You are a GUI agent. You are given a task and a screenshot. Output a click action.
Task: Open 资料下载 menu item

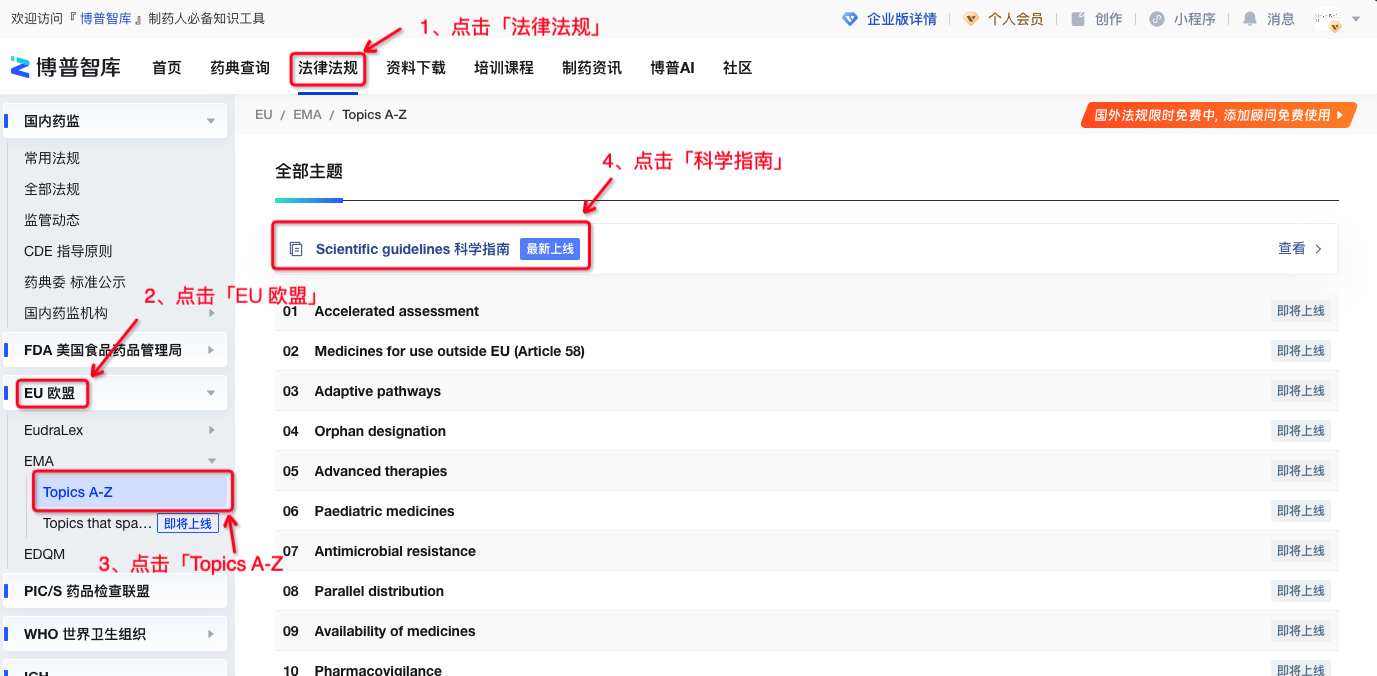[x=416, y=68]
